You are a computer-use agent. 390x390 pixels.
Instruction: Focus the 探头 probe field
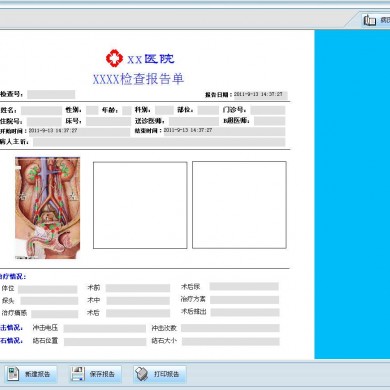click(x=49, y=301)
